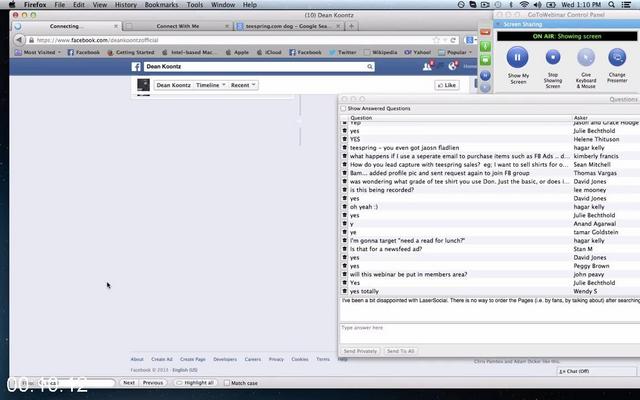640x400 pixels.
Task: Toggle Highlight all in find bar
Action: 196,383
